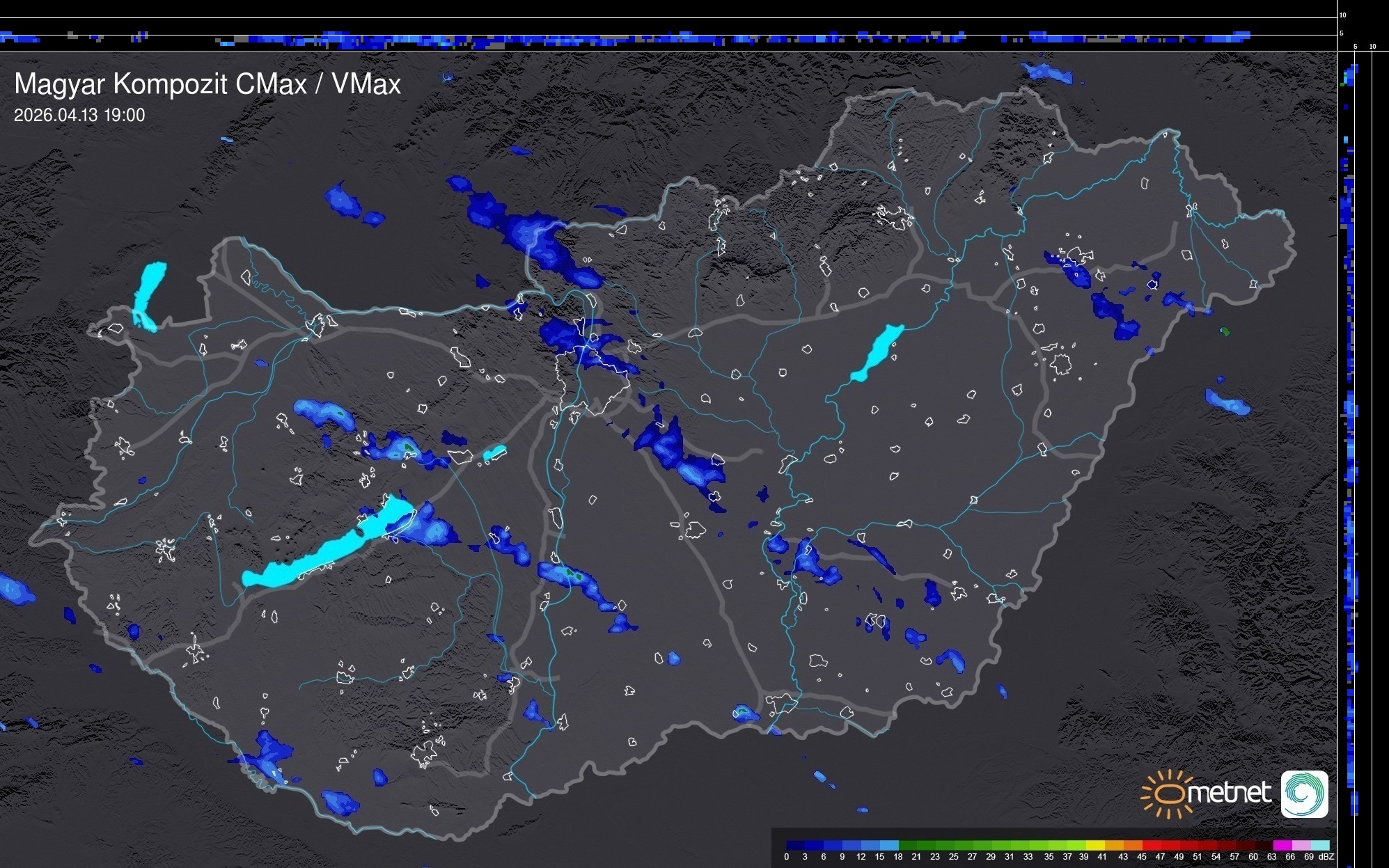Click the dBZ unit label

click(x=1326, y=857)
